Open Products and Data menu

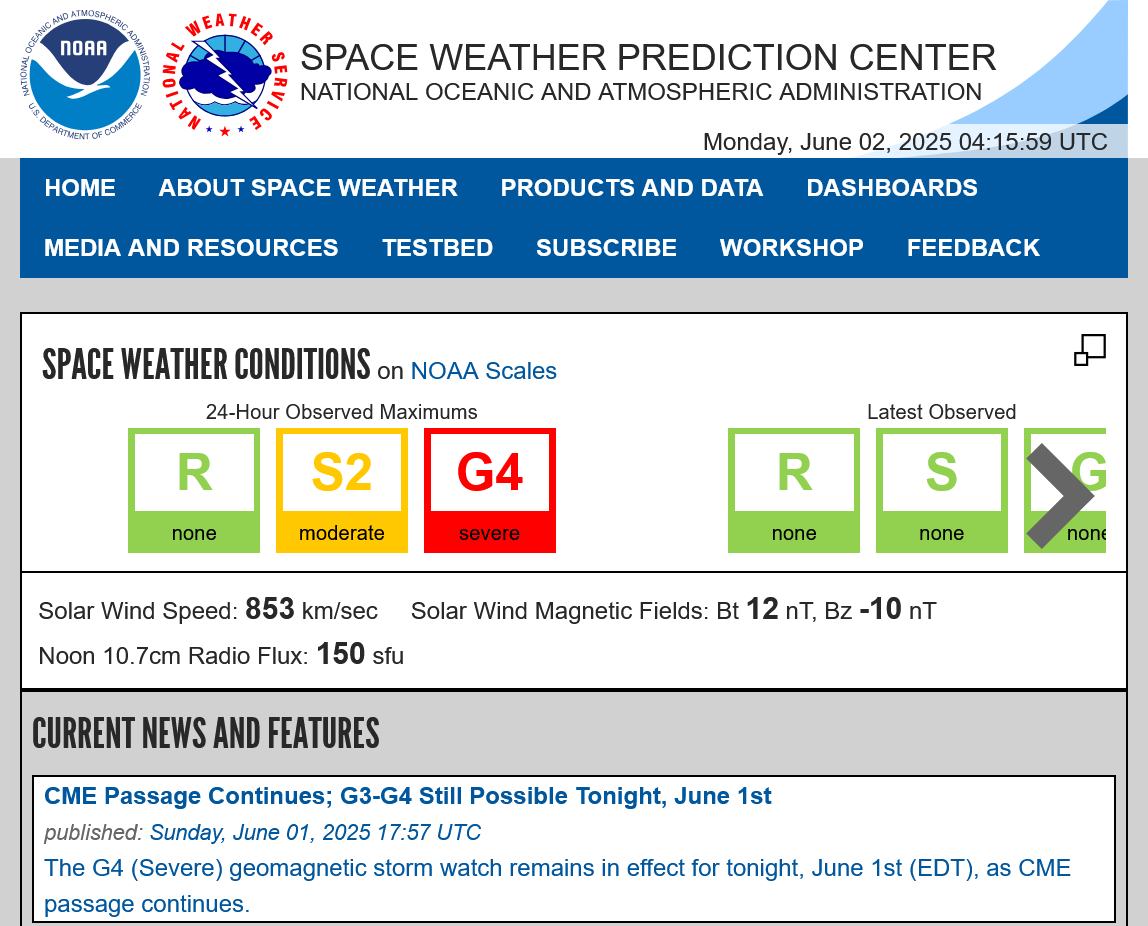click(632, 188)
